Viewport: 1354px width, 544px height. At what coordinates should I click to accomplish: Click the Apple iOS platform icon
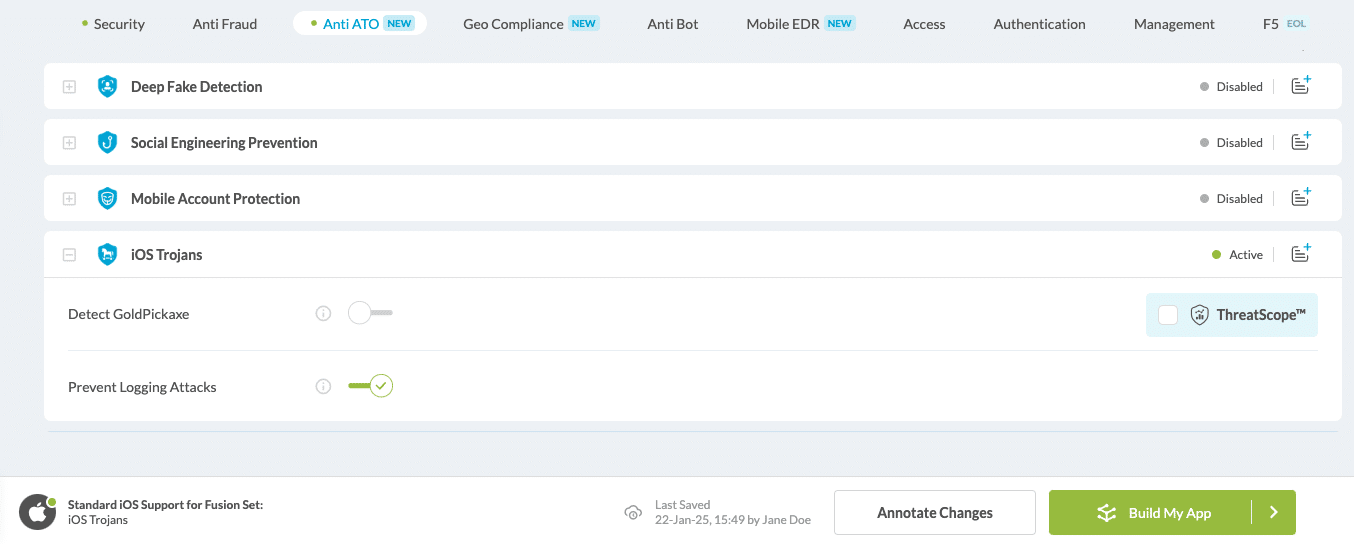coord(37,512)
